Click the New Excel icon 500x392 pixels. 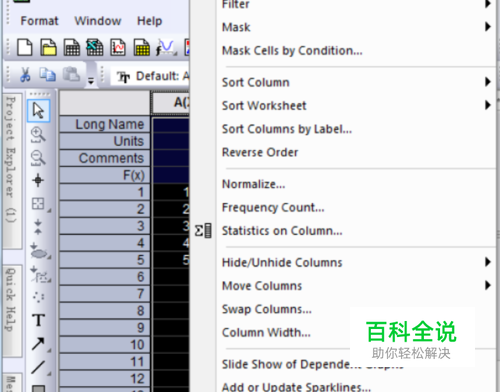click(x=95, y=47)
